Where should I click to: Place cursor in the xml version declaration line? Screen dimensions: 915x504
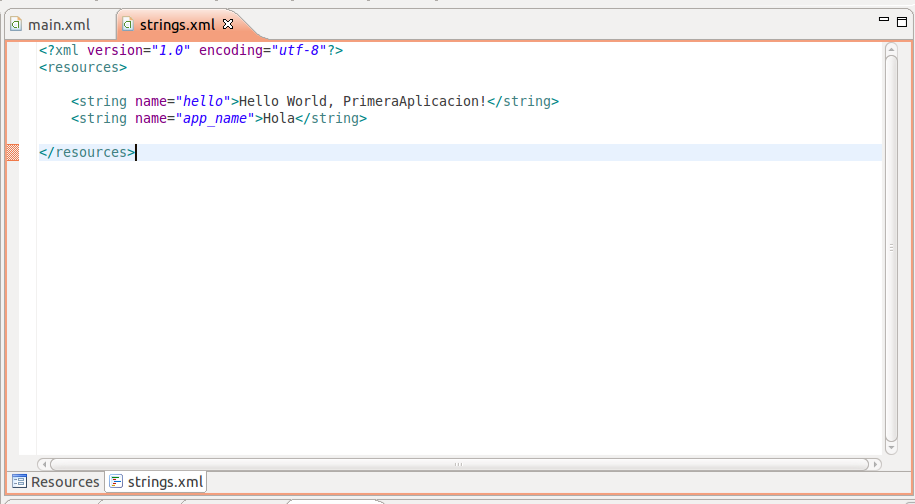point(191,50)
